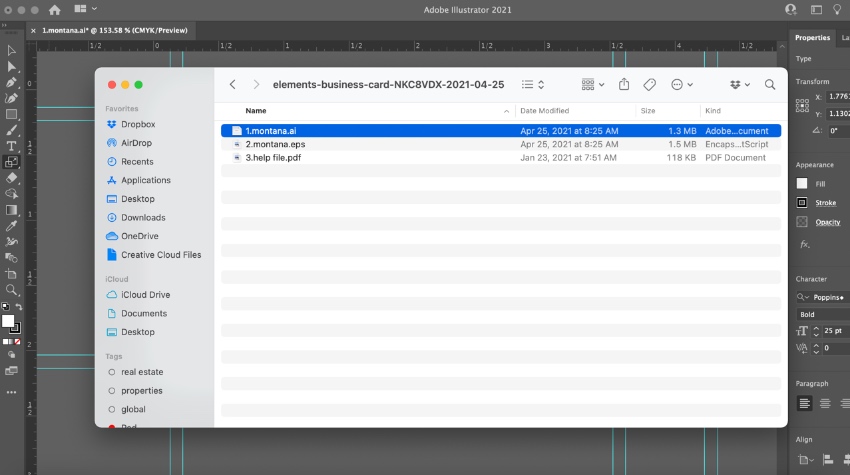The height and width of the screenshot is (475, 850).
Task: Open list view options dropdown
Action: (x=533, y=84)
